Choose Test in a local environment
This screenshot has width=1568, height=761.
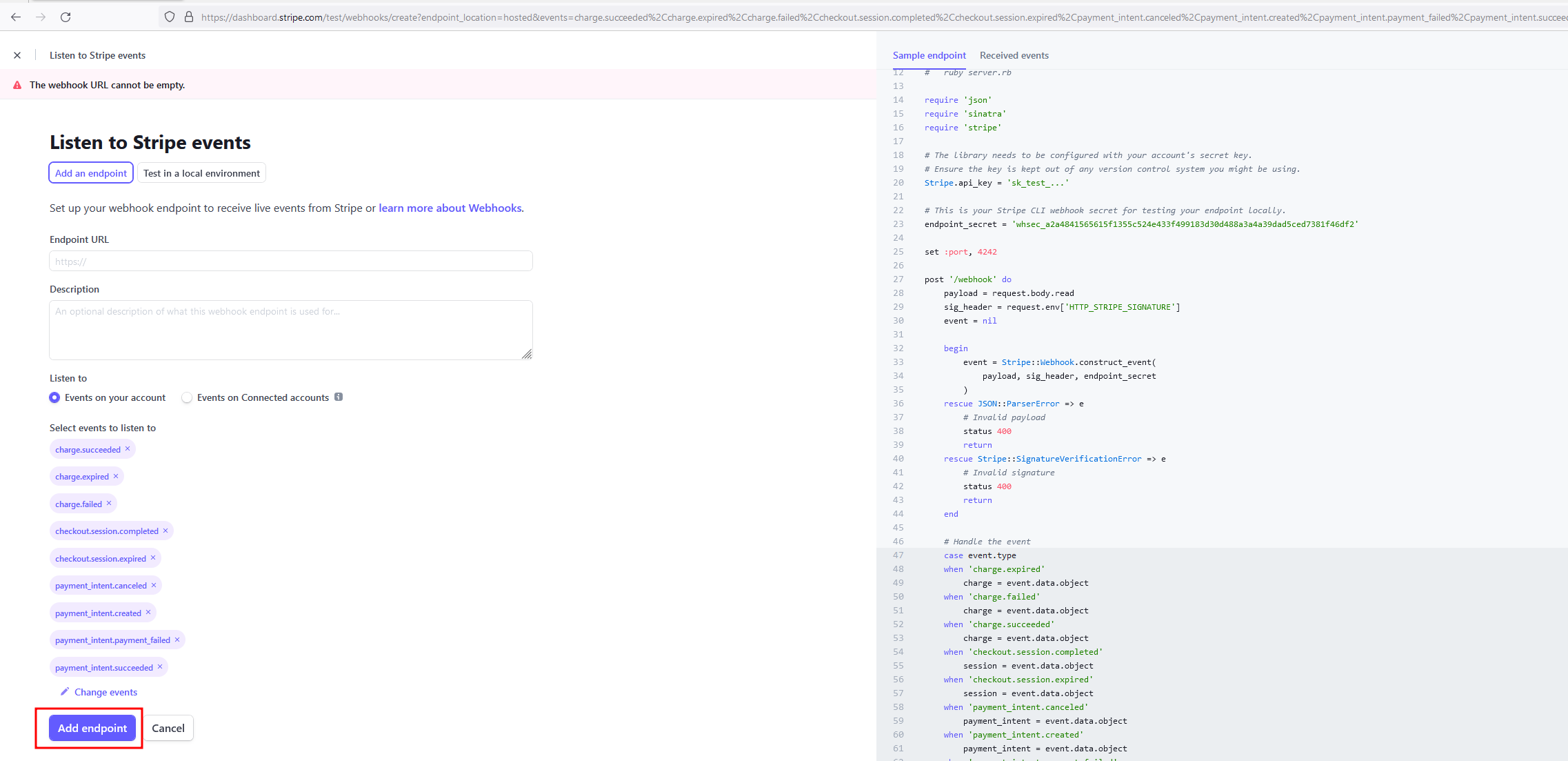point(201,173)
